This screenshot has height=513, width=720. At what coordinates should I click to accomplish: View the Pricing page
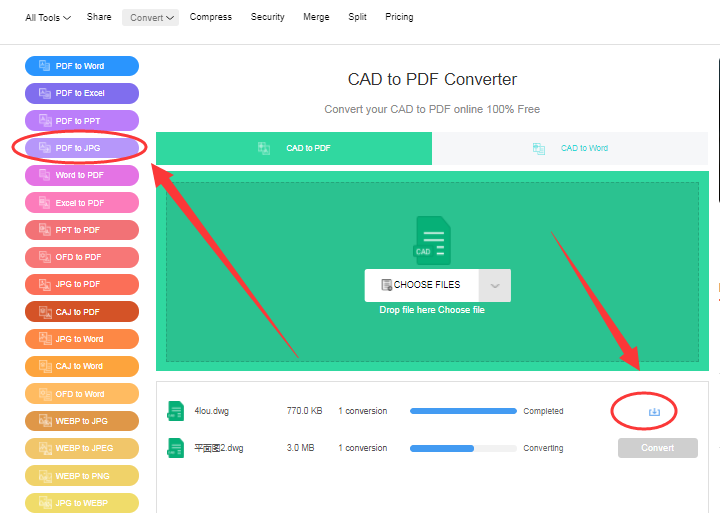[399, 17]
